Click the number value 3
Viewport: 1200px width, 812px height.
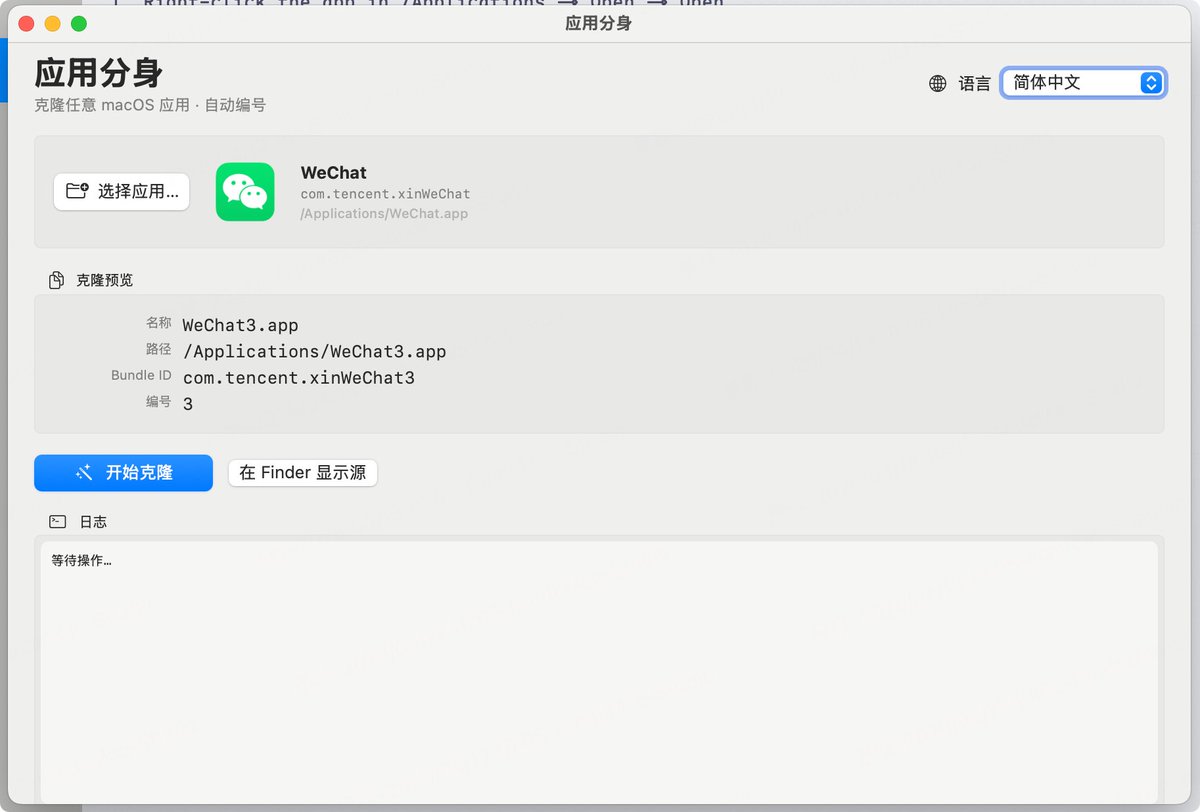(188, 404)
